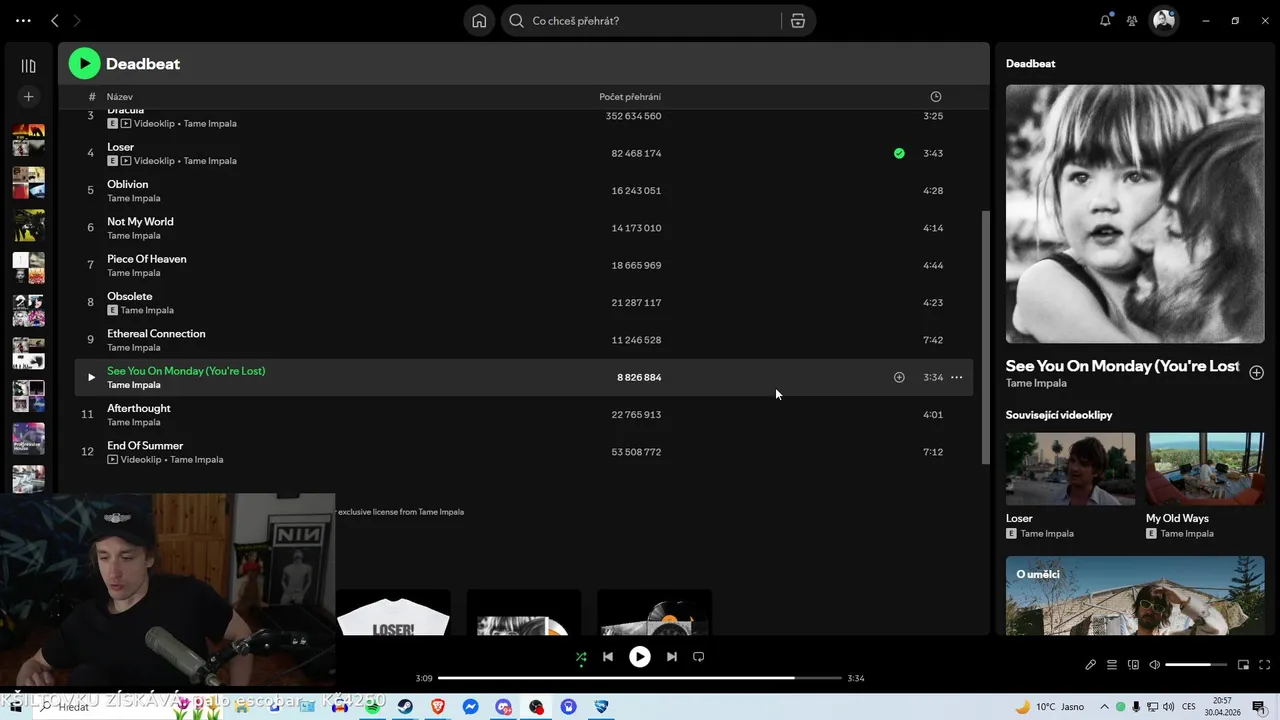Open the Friend Activity icon

1132,20
